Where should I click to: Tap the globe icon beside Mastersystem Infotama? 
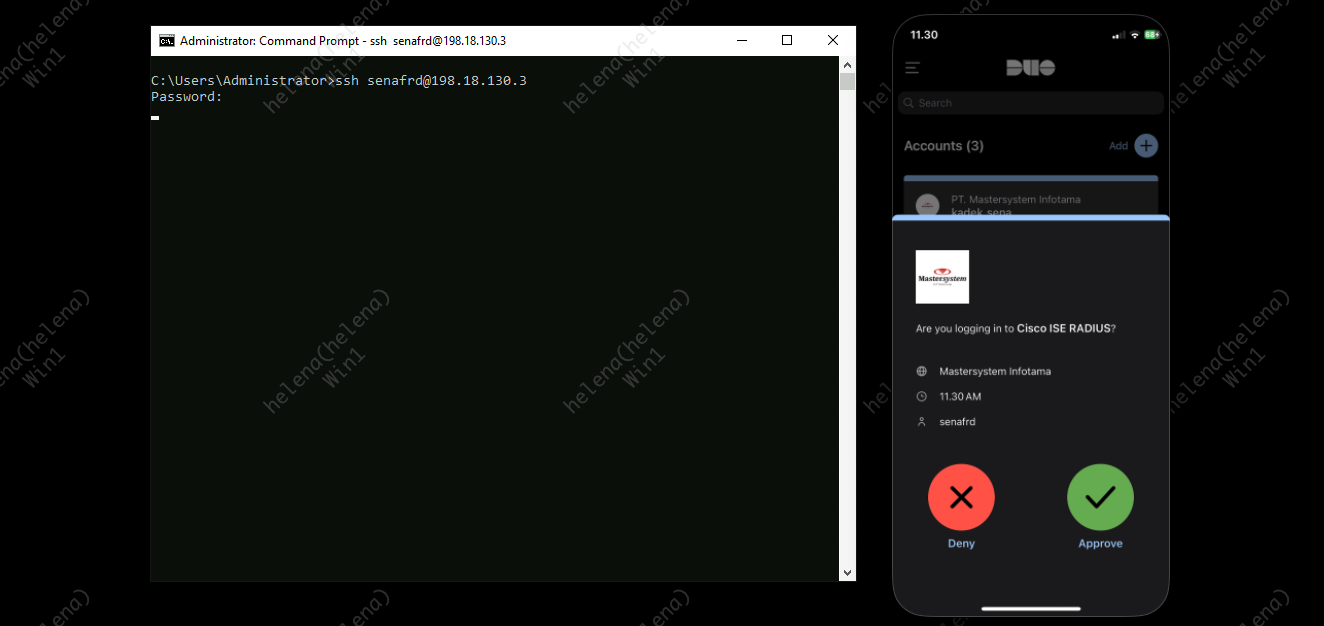pyautogui.click(x=922, y=371)
